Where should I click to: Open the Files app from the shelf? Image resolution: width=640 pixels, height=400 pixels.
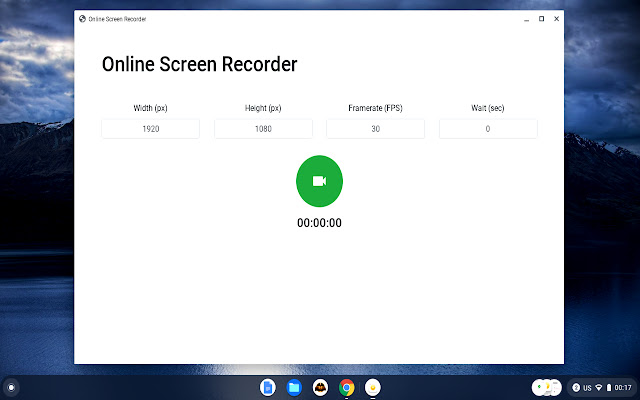(294, 387)
